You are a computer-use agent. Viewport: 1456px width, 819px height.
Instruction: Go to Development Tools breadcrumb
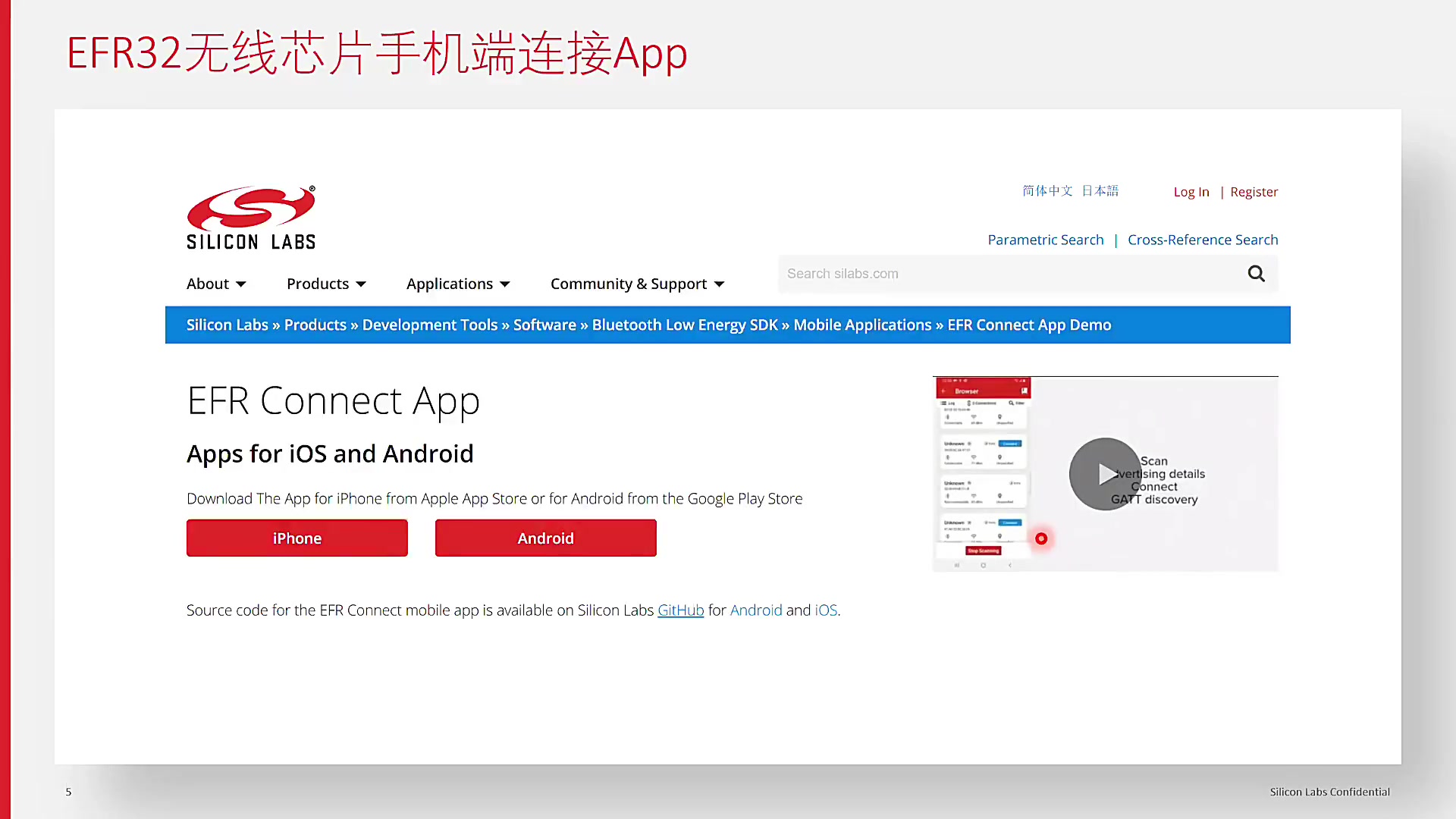click(430, 325)
